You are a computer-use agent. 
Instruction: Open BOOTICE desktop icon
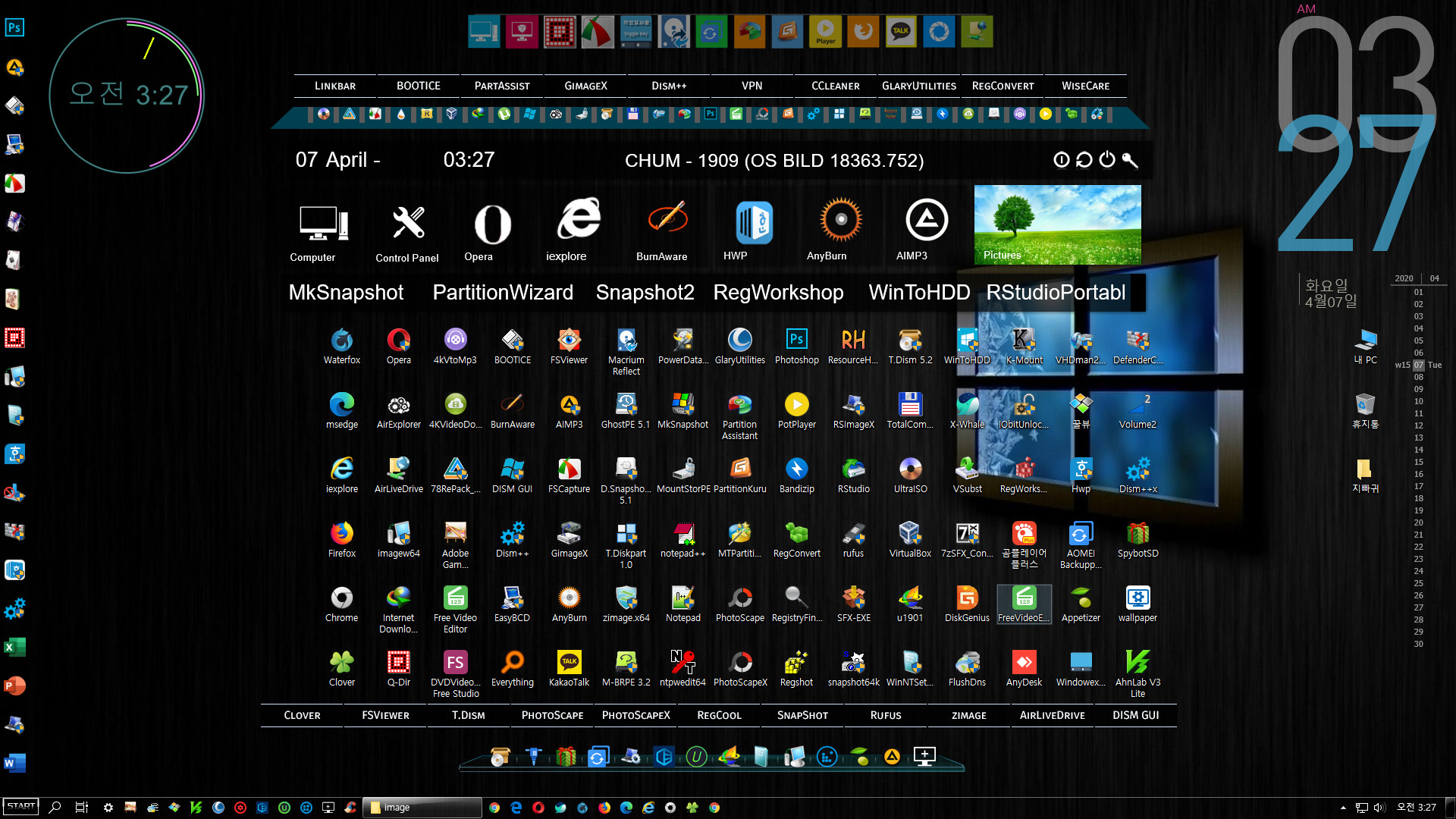[513, 347]
